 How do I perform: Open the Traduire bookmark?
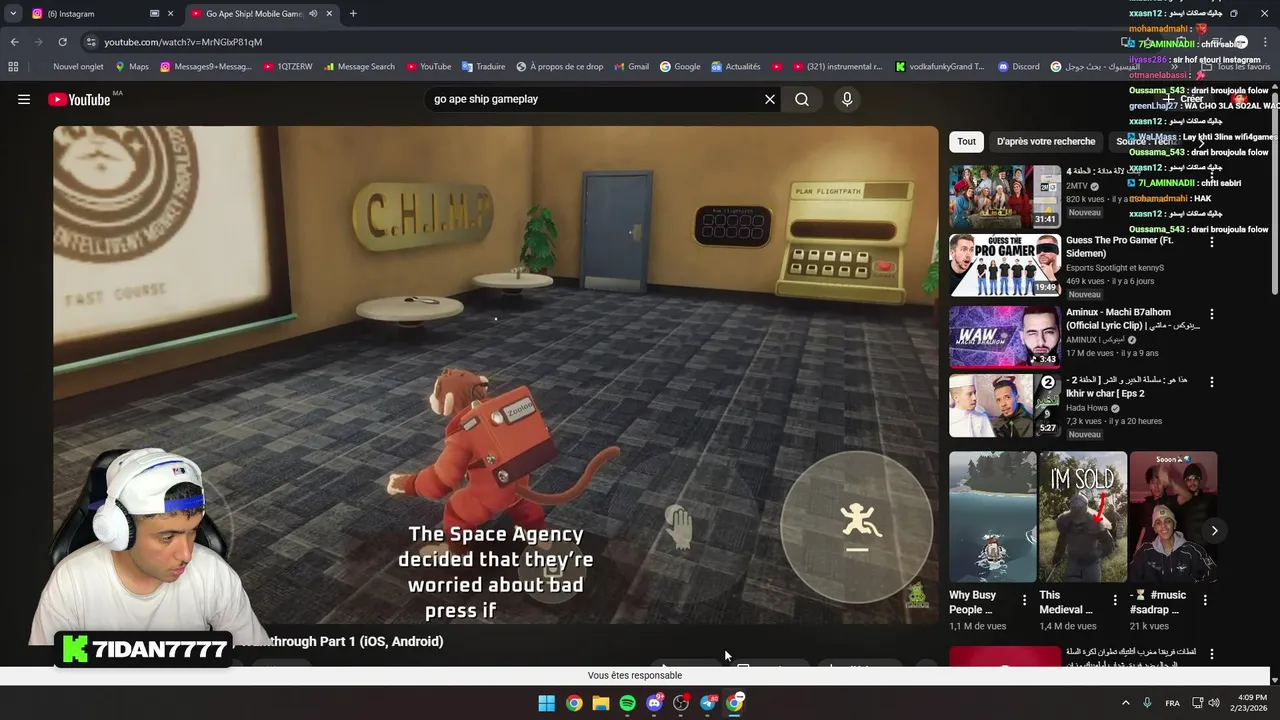pos(483,67)
